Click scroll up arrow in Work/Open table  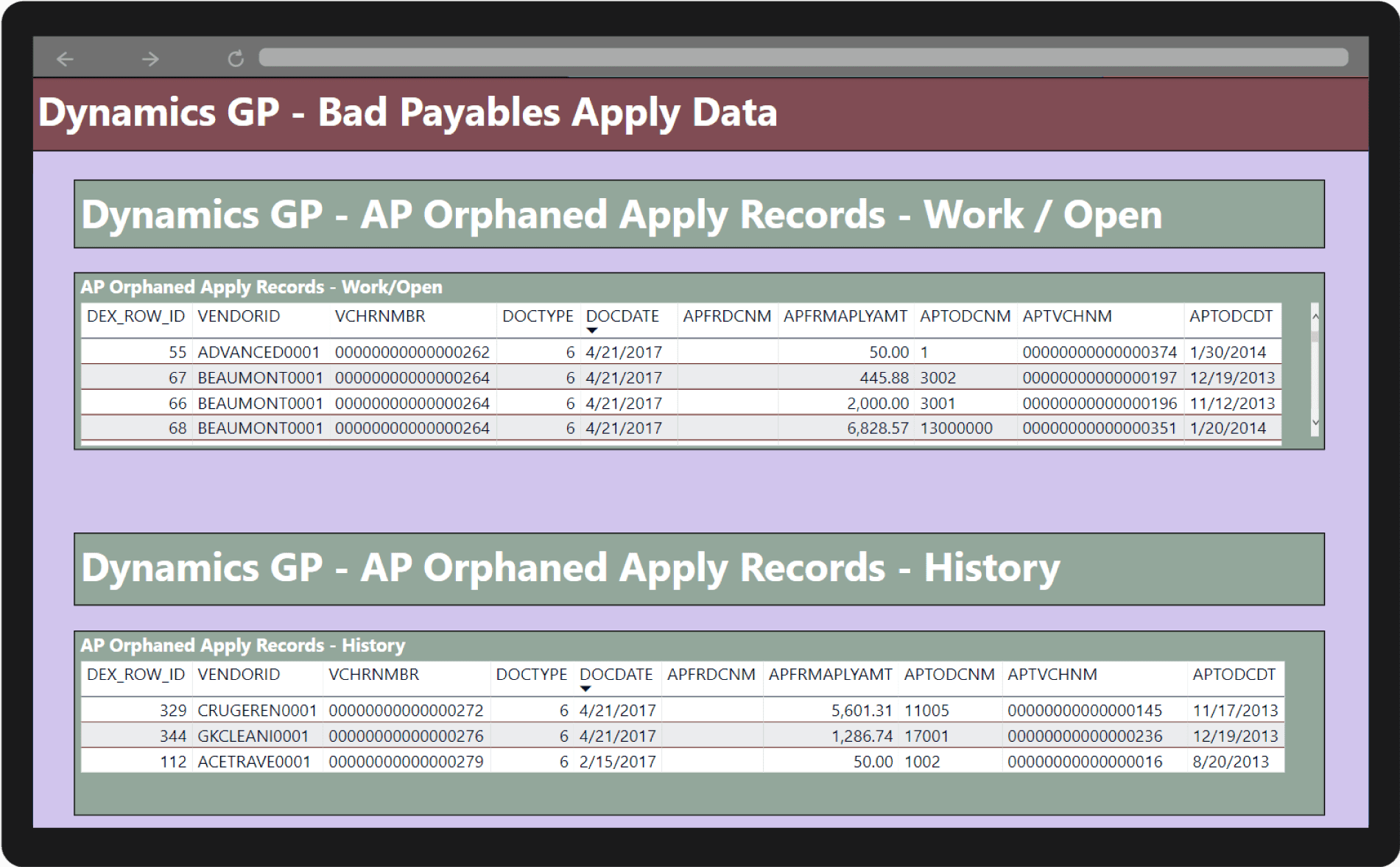coord(1315,316)
